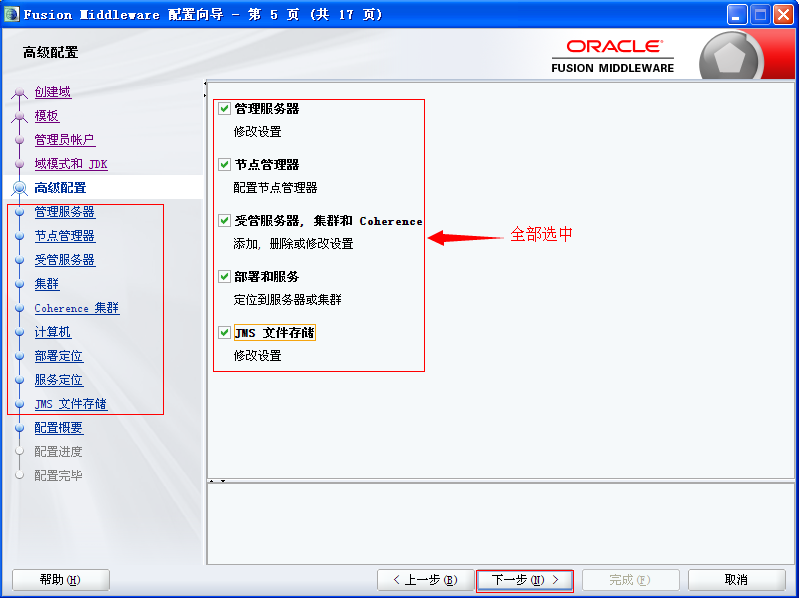Open the 部署定位 step link
The height and width of the screenshot is (598, 799).
[59, 356]
